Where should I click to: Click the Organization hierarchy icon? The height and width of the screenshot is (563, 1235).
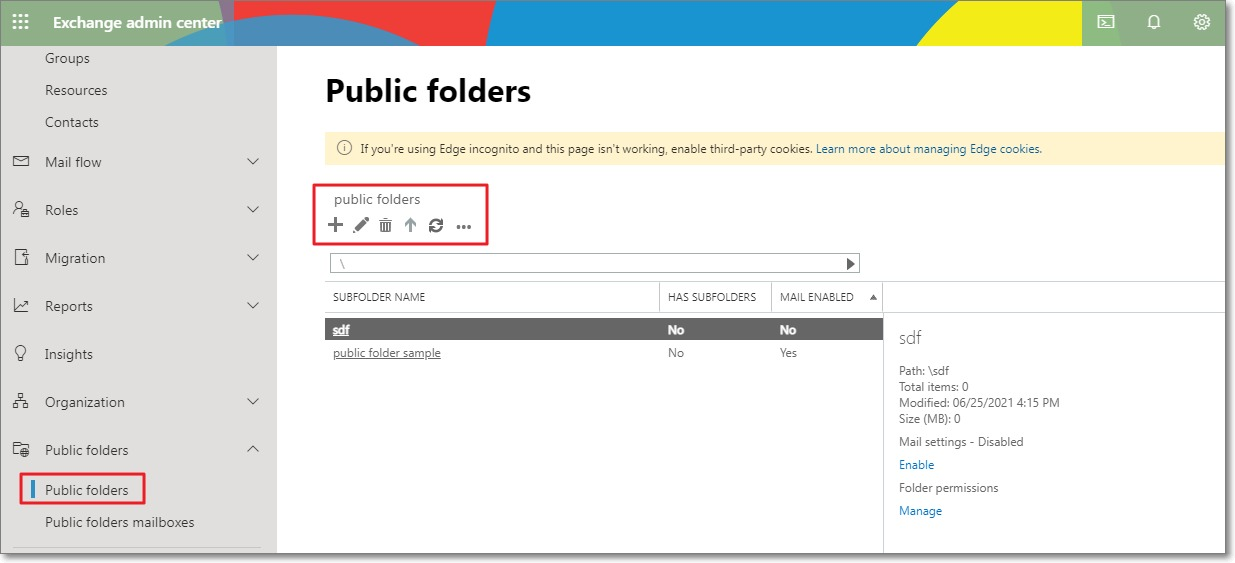pyautogui.click(x=21, y=402)
